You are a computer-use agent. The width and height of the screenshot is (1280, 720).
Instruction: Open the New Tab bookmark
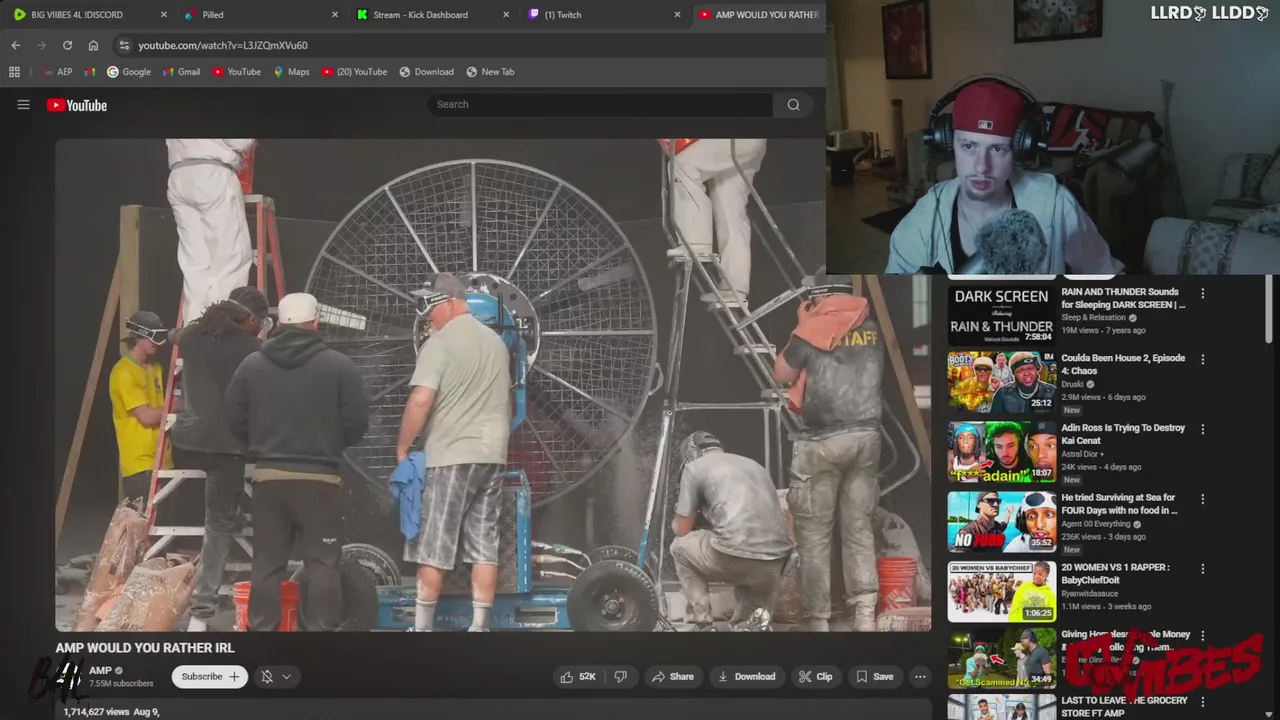click(490, 72)
